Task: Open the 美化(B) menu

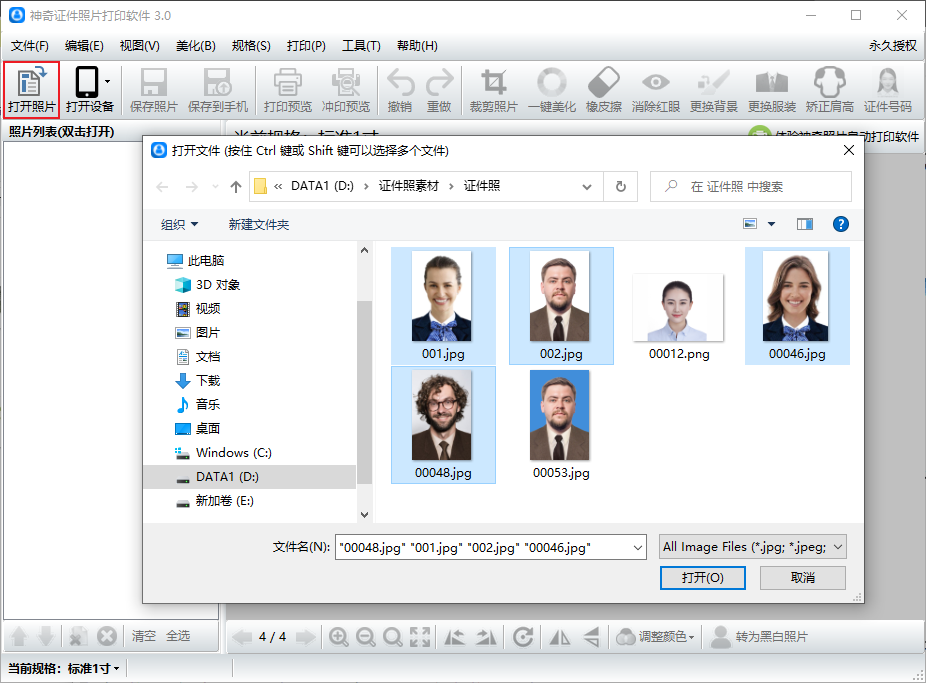Action: [195, 45]
